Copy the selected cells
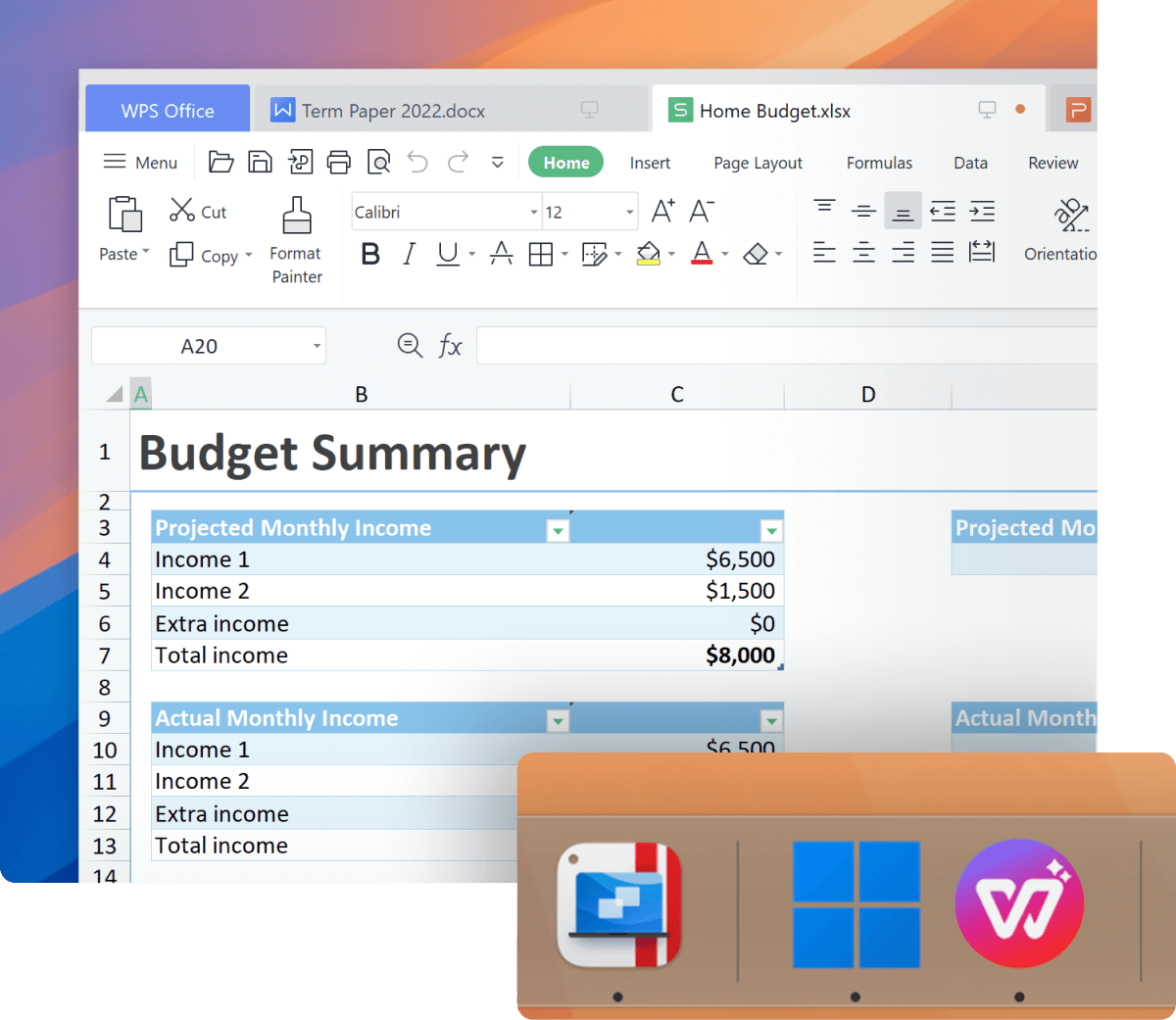 [x=204, y=255]
